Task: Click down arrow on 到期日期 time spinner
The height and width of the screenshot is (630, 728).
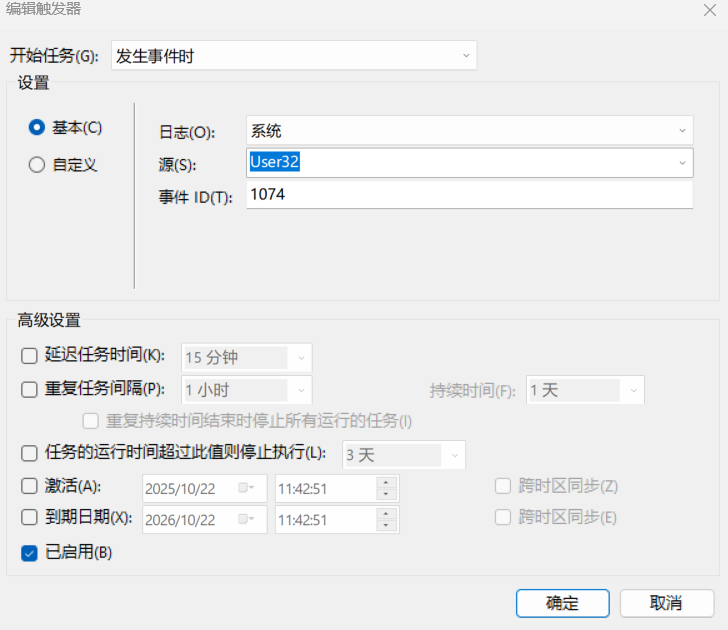Action: (x=387, y=524)
